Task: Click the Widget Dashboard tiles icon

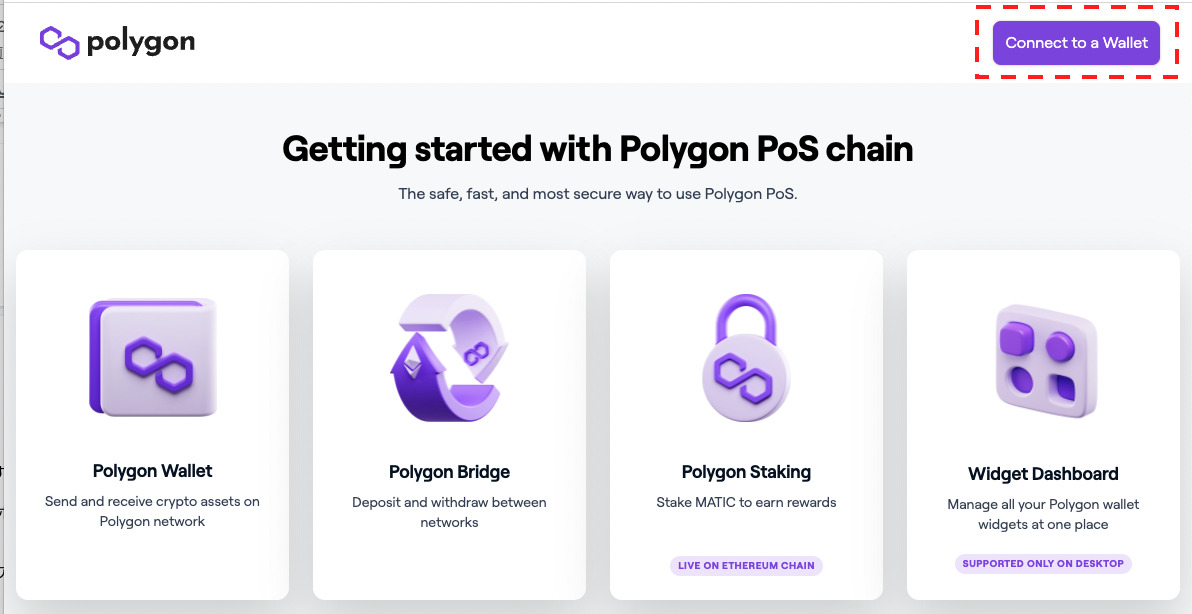Action: (1044, 360)
